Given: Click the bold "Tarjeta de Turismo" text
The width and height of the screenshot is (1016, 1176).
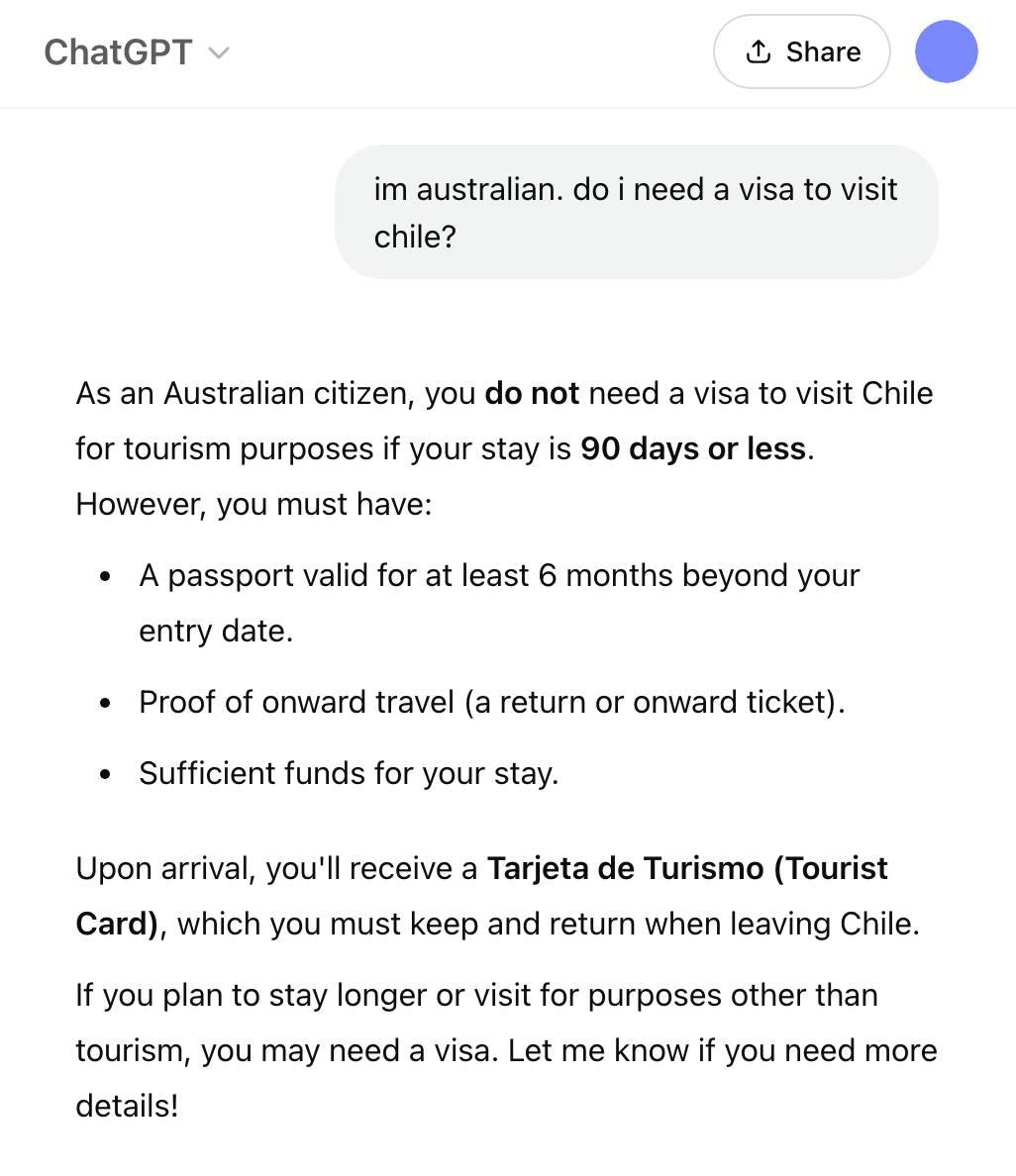Looking at the screenshot, I should 625,869.
